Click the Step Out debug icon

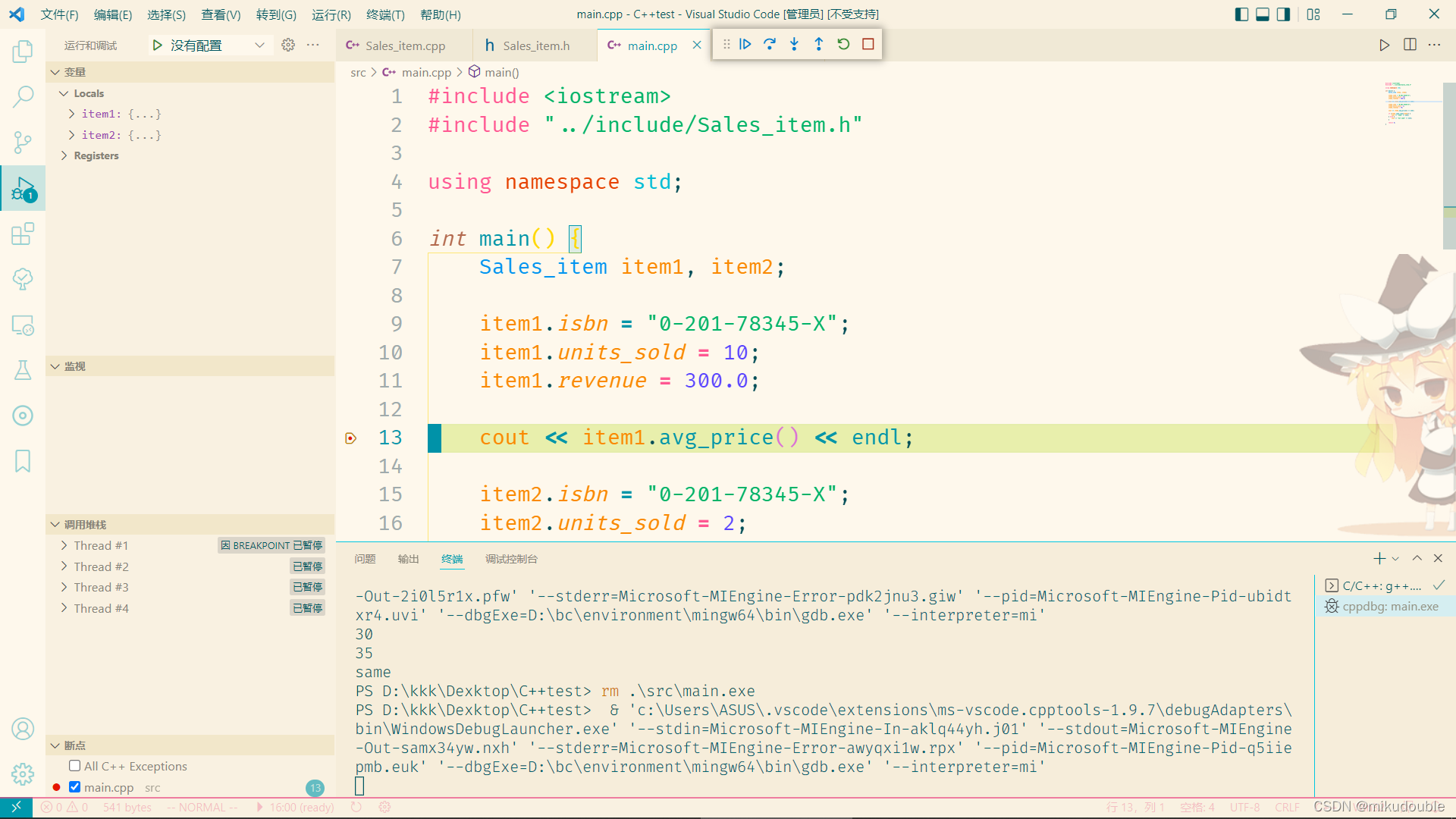tap(818, 45)
